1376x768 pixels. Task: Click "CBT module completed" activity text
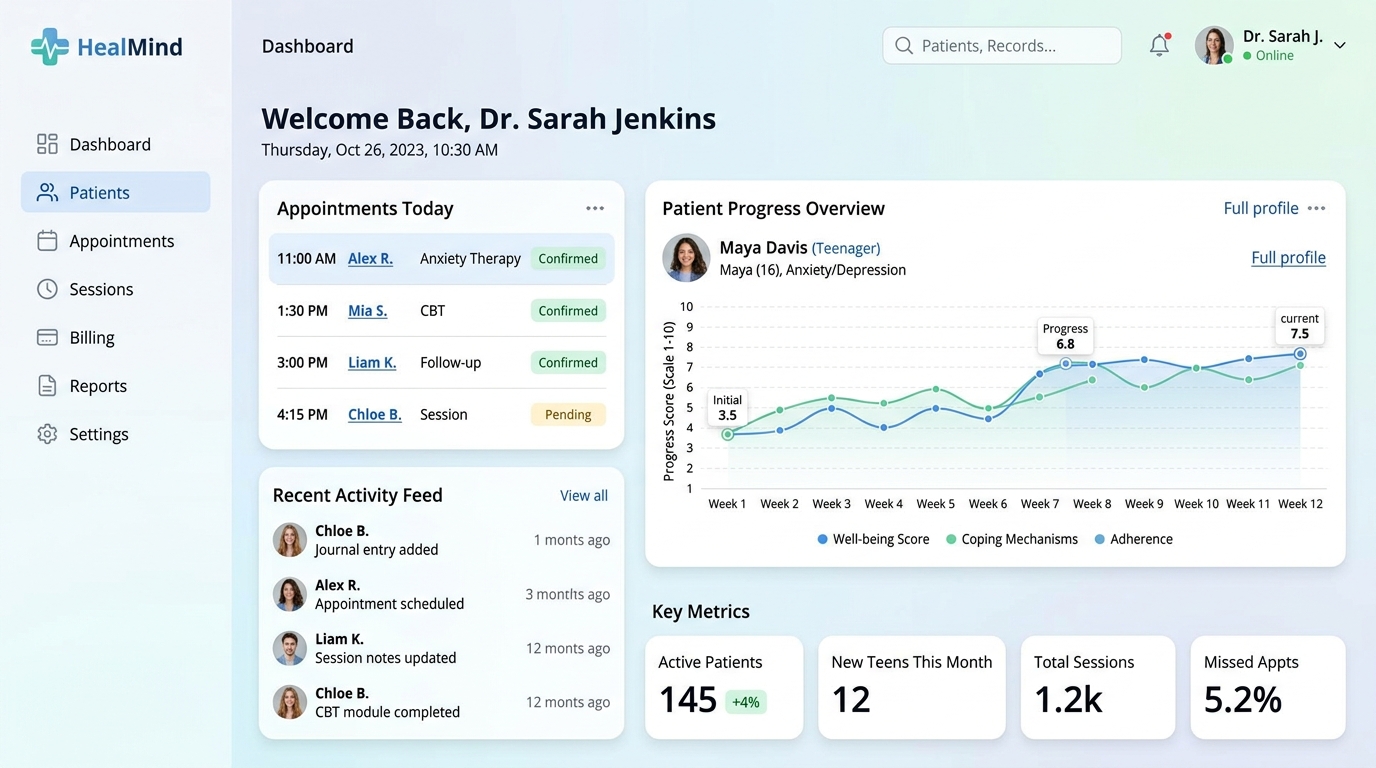(387, 712)
